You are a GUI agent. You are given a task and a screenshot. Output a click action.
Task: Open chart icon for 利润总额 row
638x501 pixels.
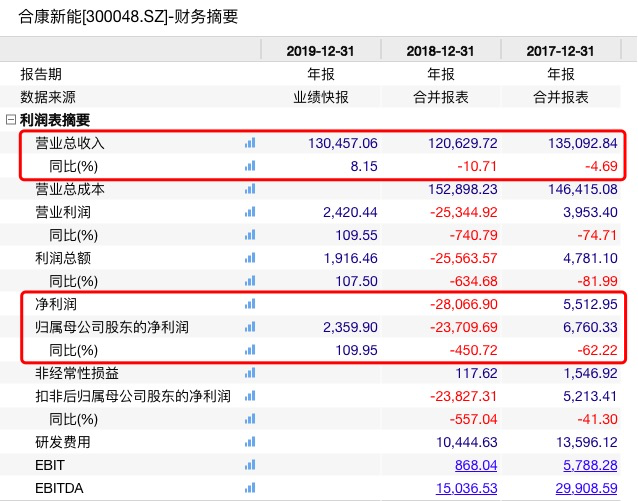[250, 258]
